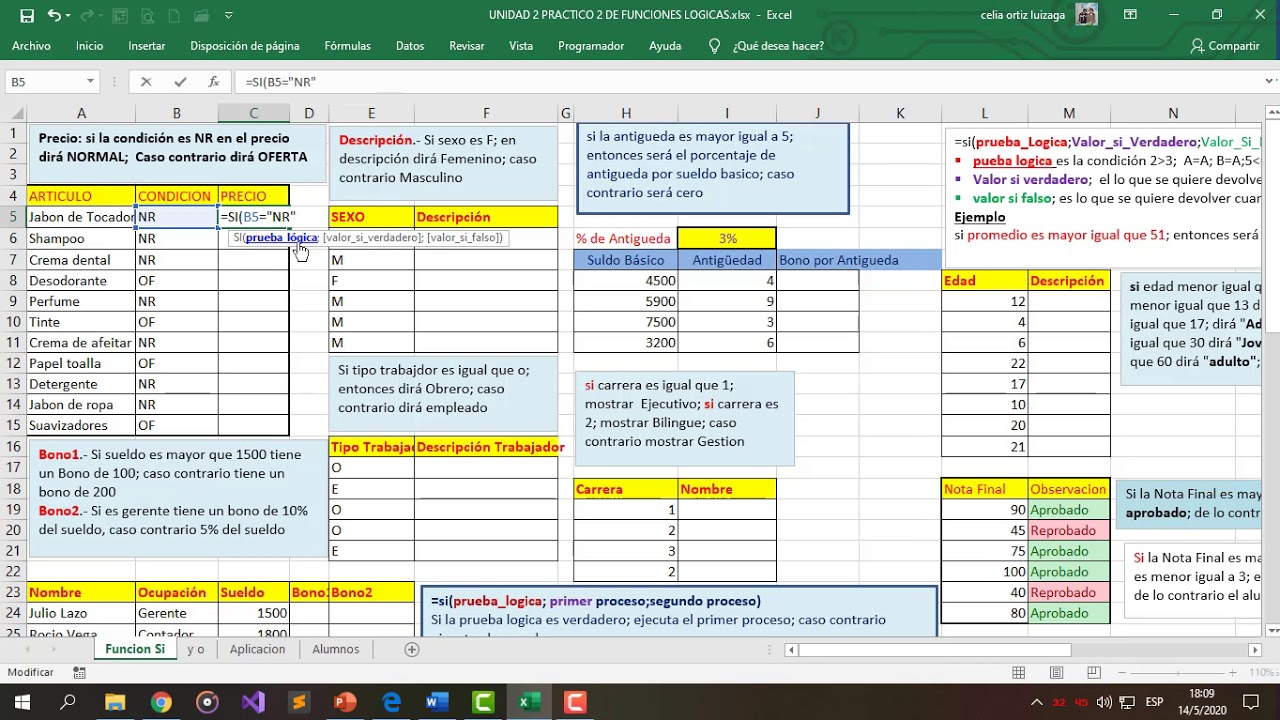The image size is (1280, 720).
Task: Expand the undo history dropdown arrow
Action: coord(70,15)
